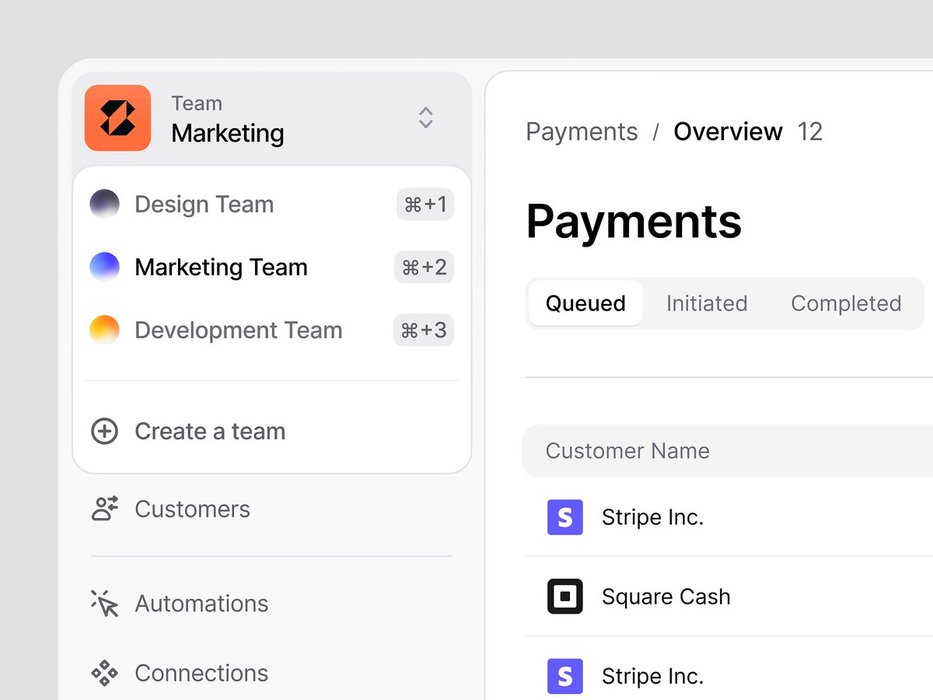The image size is (933, 700).
Task: Open the Automations section
Action: (202, 604)
